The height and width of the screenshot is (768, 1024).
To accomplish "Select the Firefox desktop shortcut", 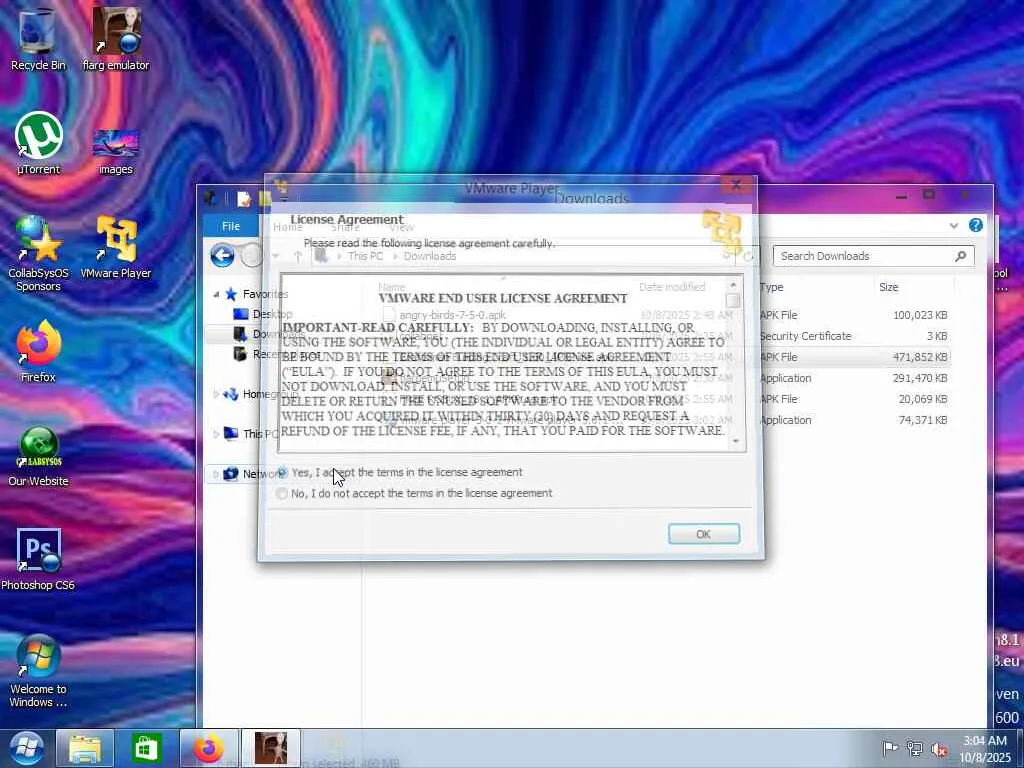I will coord(38,351).
